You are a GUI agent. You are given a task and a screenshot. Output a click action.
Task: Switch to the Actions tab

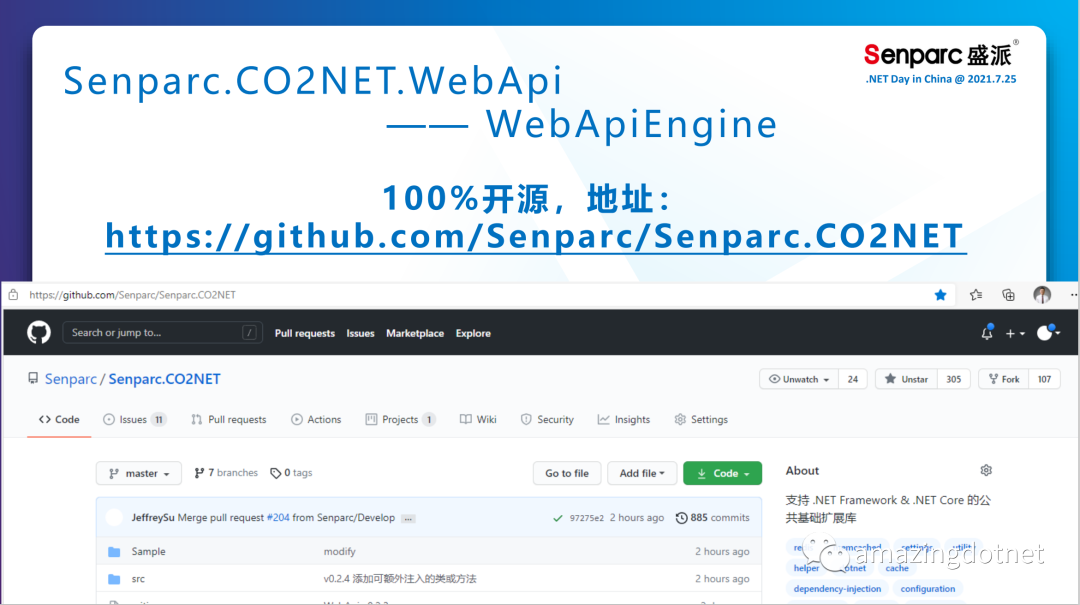pos(316,419)
